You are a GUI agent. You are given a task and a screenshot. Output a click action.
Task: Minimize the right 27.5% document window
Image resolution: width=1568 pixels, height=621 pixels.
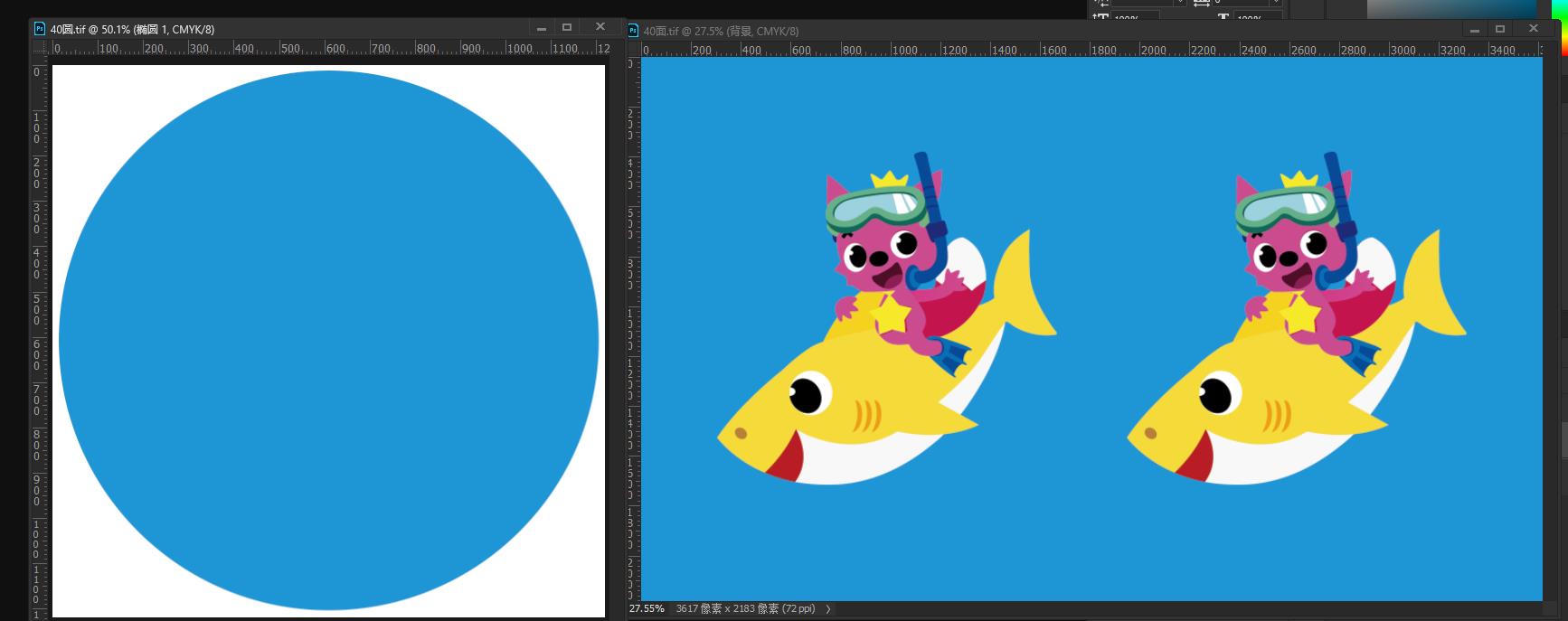click(1475, 30)
